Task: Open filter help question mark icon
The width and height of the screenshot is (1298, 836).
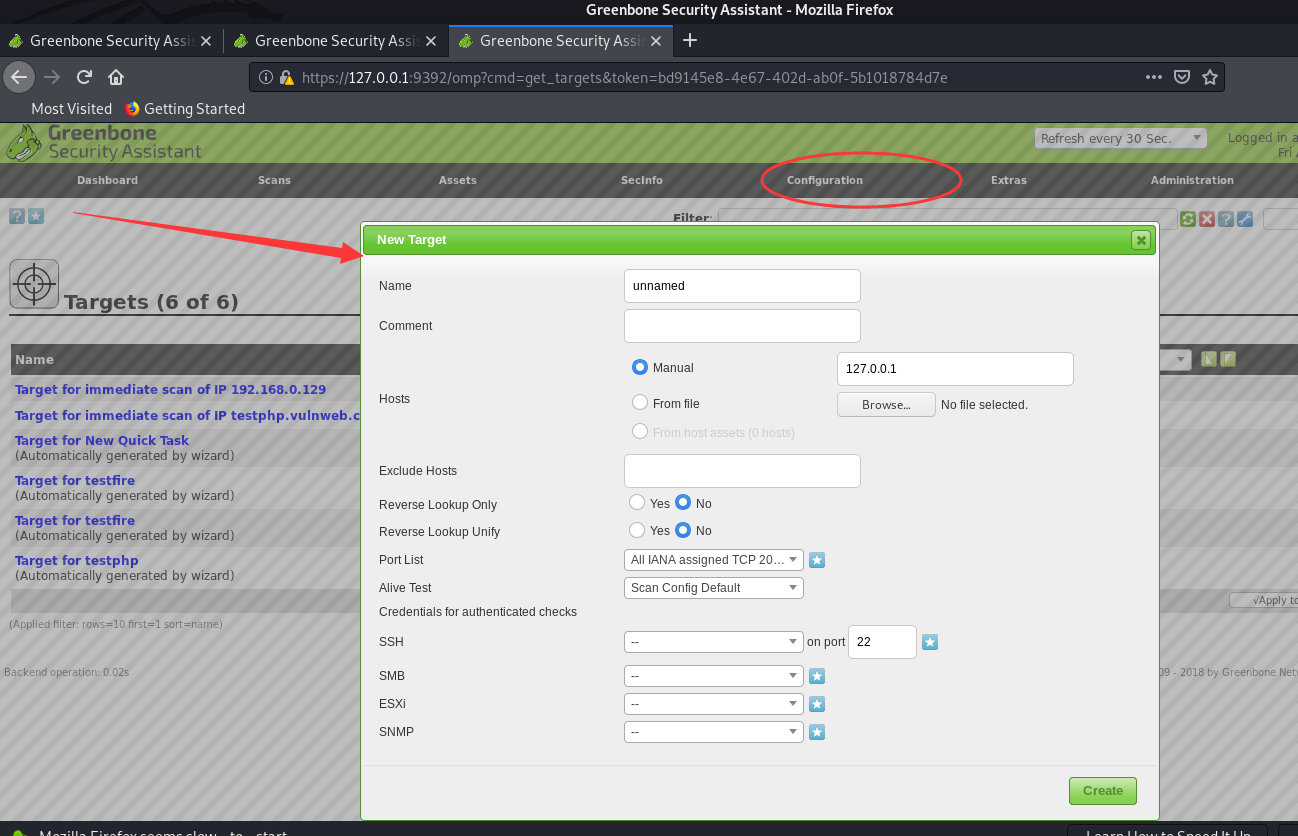Action: click(1226, 219)
